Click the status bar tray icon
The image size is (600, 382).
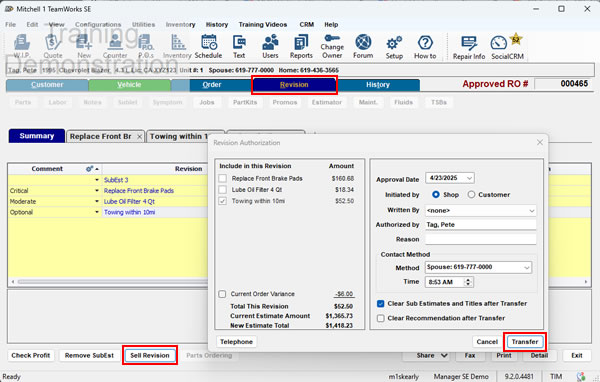point(581,377)
